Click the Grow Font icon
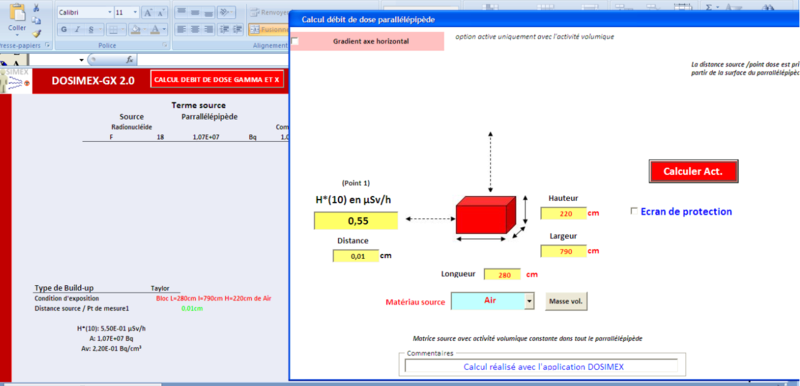 pyautogui.click(x=148, y=12)
